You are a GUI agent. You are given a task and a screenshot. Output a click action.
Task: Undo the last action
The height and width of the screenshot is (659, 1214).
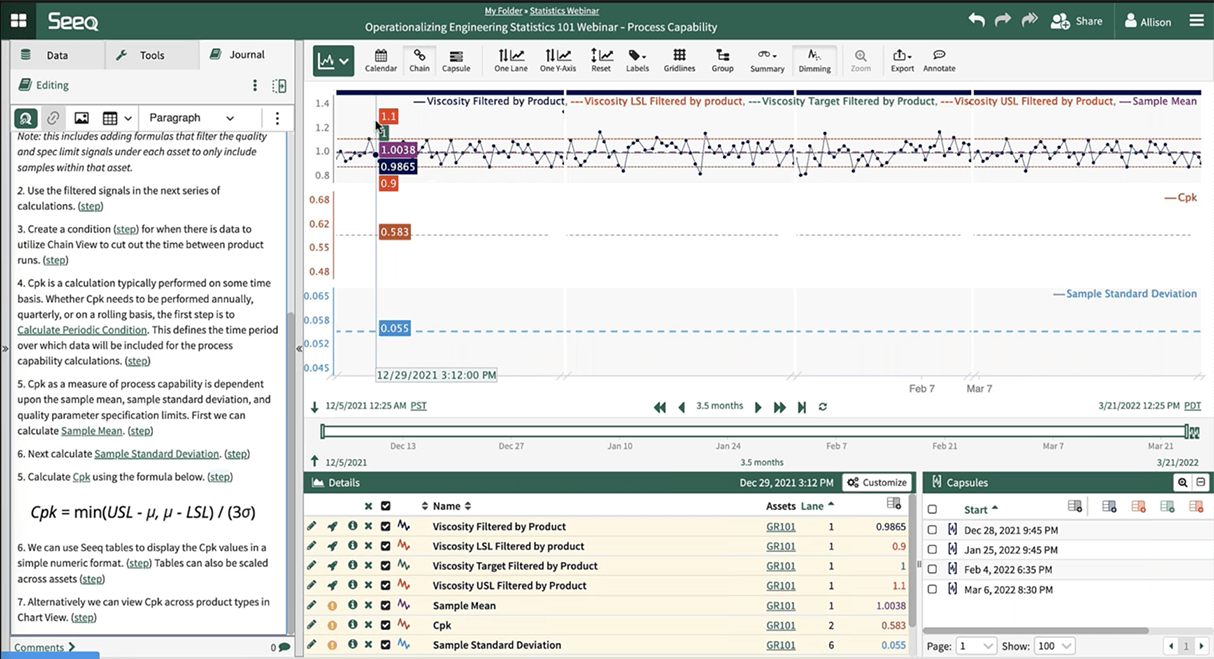[977, 20]
